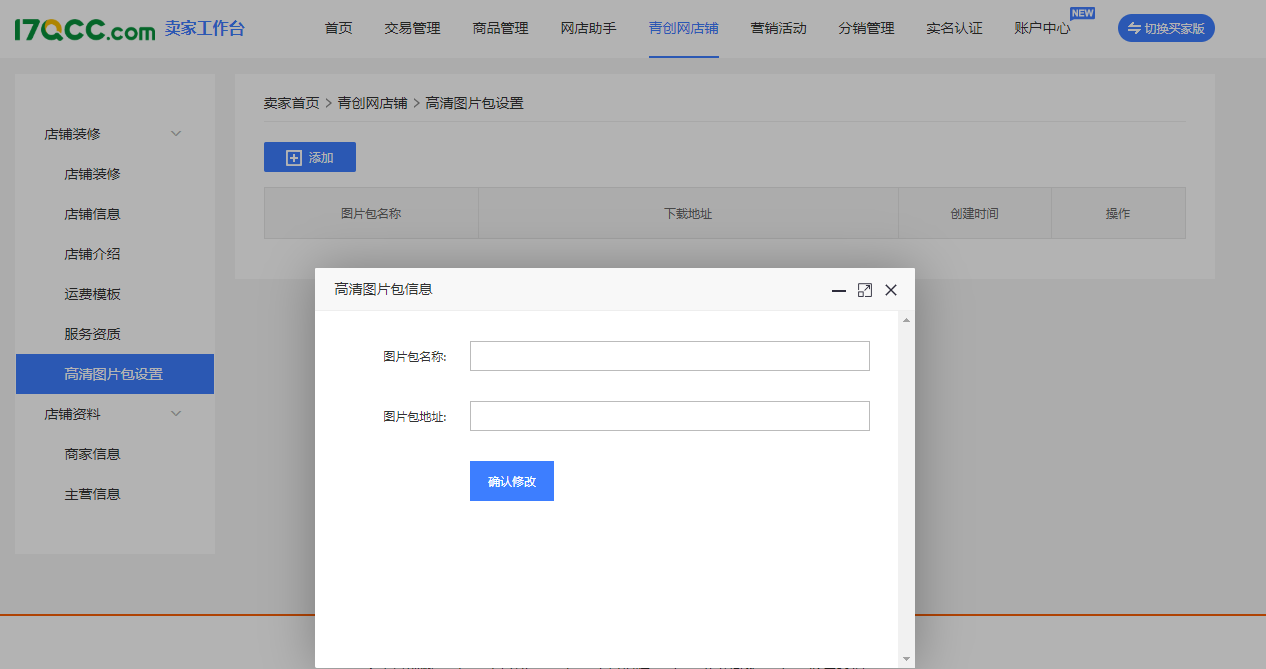Screen dimensions: 1266x669
Task: Open the 营销活动 navigation item
Action: 778,28
